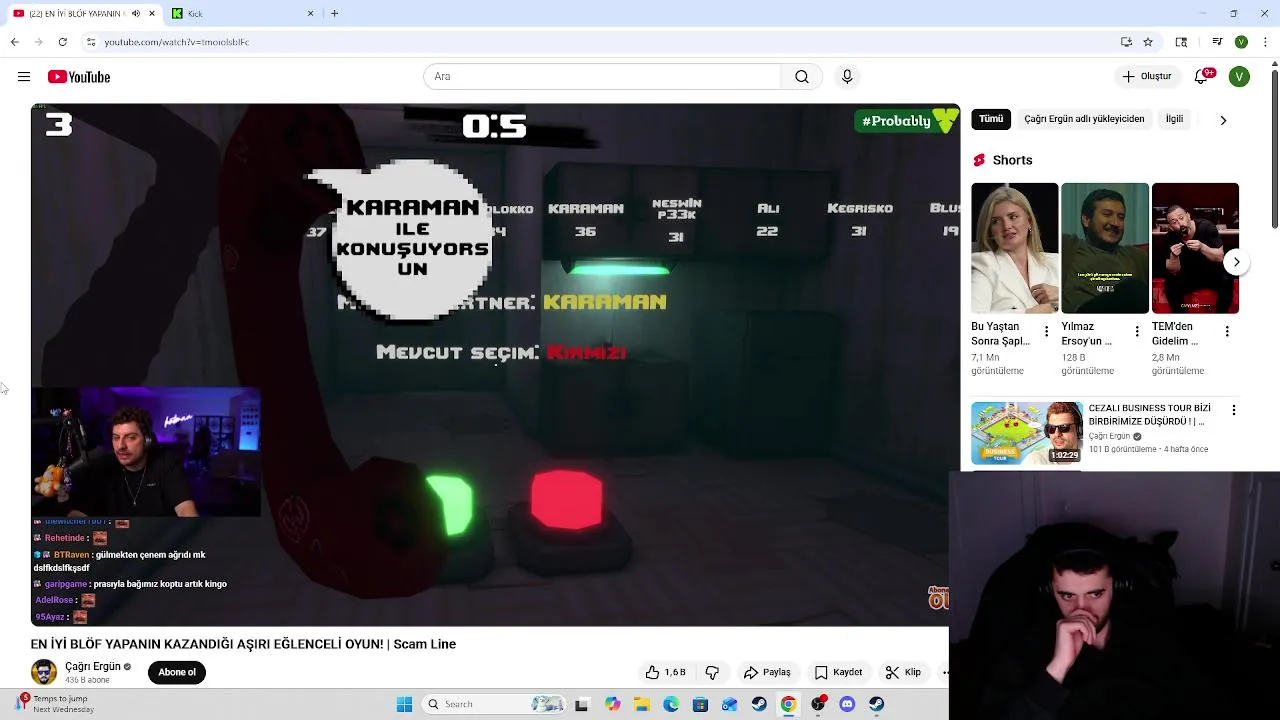Dislike the video using the thumbs-down icon
This screenshot has width=1280, height=720.
712,672
